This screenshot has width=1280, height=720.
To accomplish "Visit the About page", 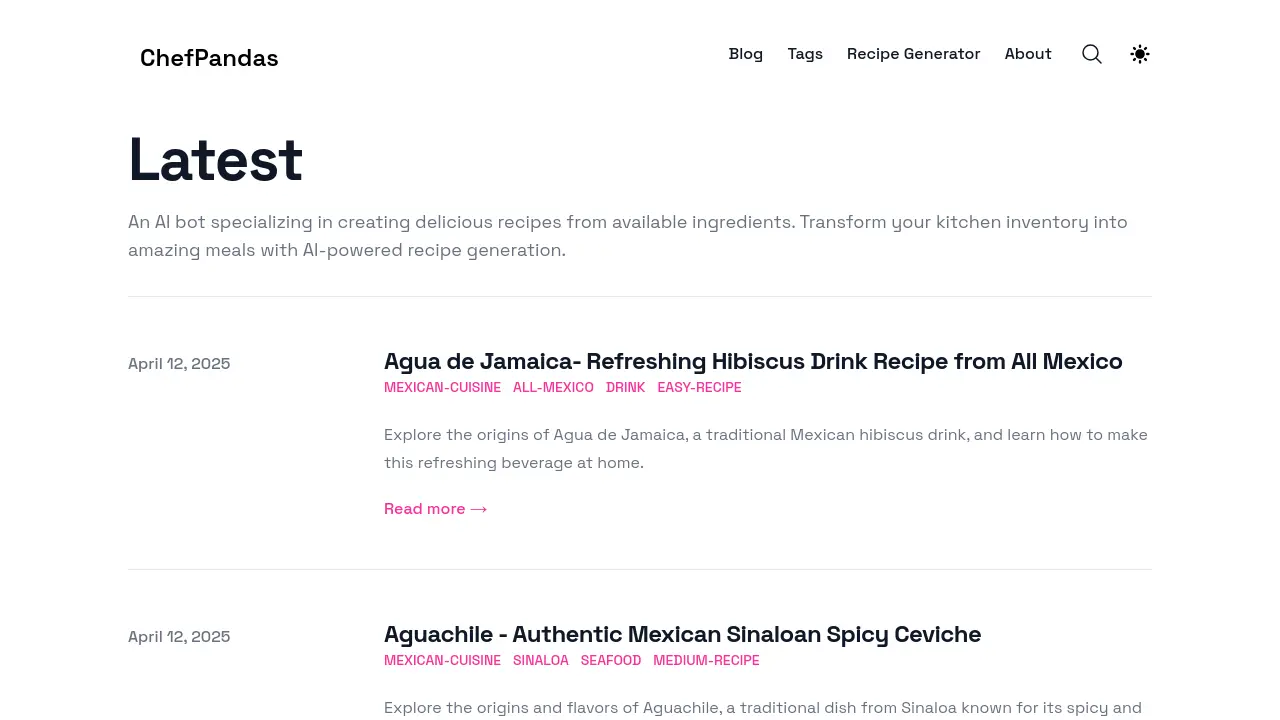I will click(x=1028, y=54).
